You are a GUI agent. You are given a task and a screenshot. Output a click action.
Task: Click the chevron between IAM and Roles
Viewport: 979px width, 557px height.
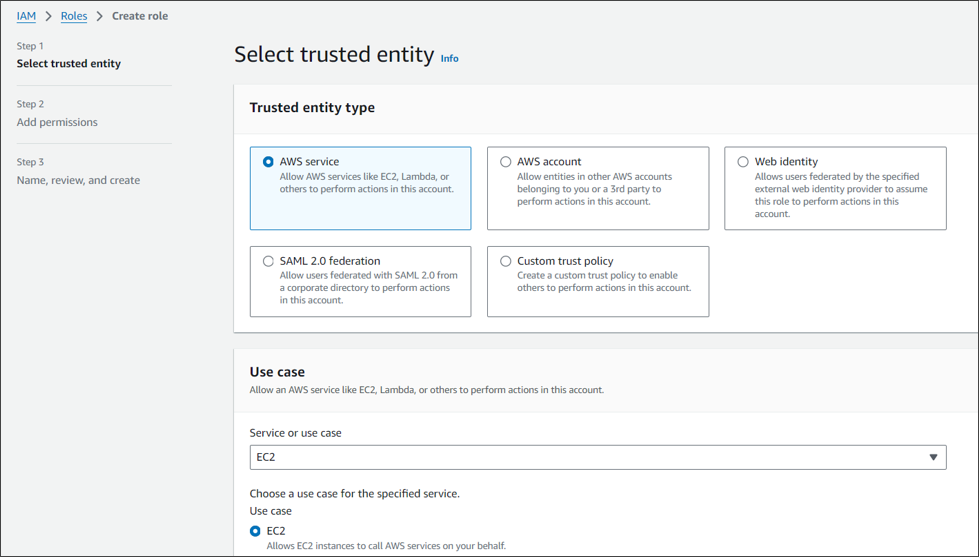pos(48,16)
